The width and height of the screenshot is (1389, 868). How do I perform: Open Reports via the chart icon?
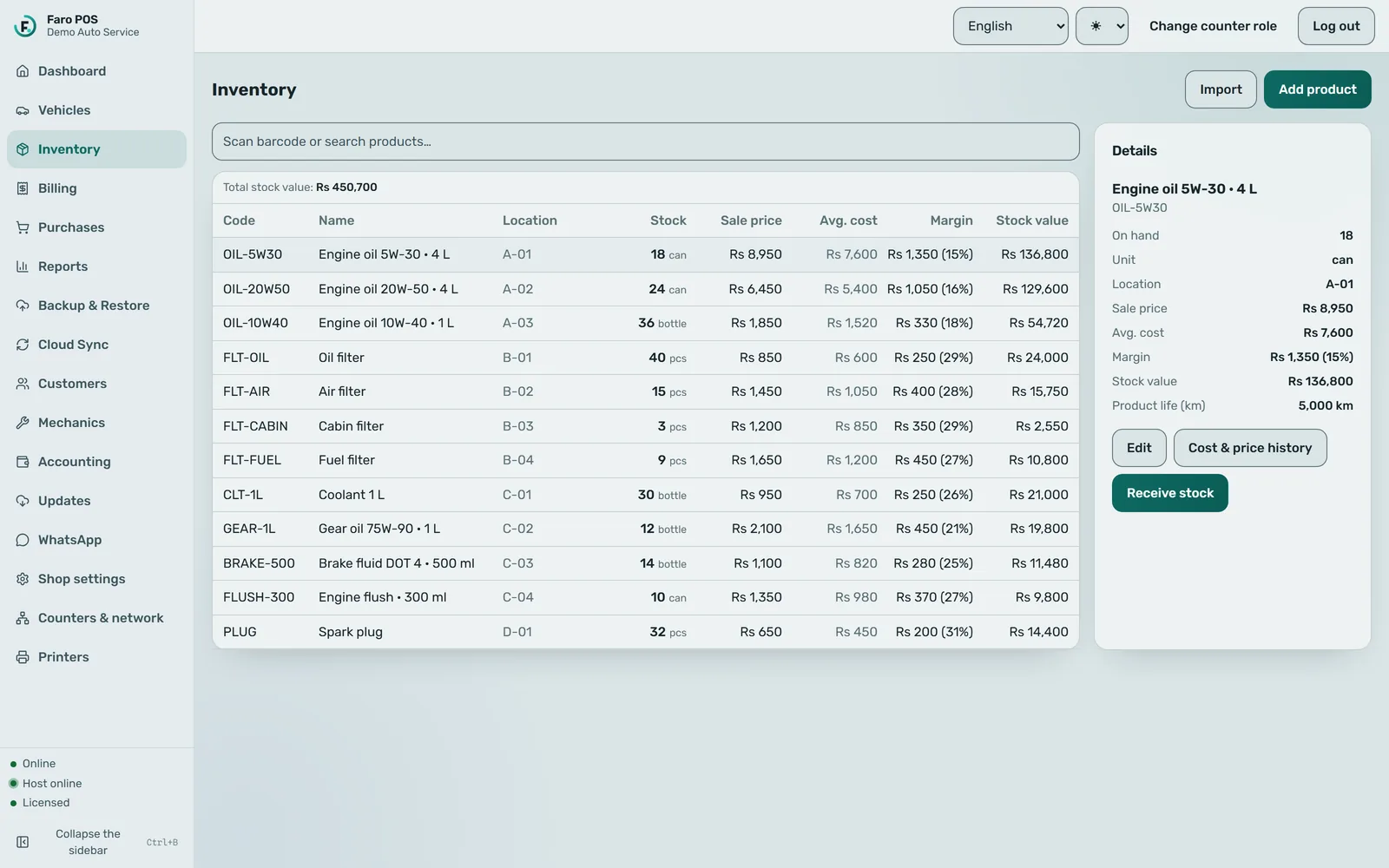(23, 266)
